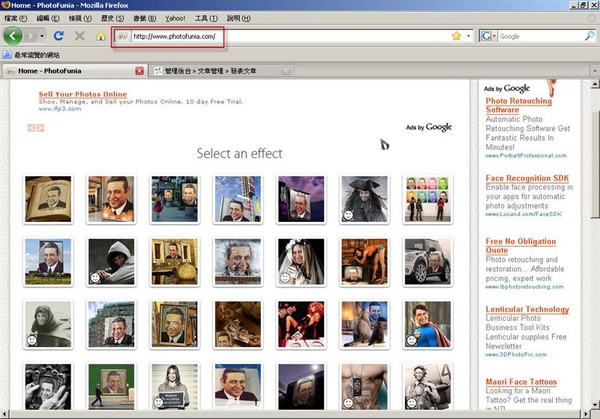Click www.PortraitProfessional.com link

(x=526, y=156)
